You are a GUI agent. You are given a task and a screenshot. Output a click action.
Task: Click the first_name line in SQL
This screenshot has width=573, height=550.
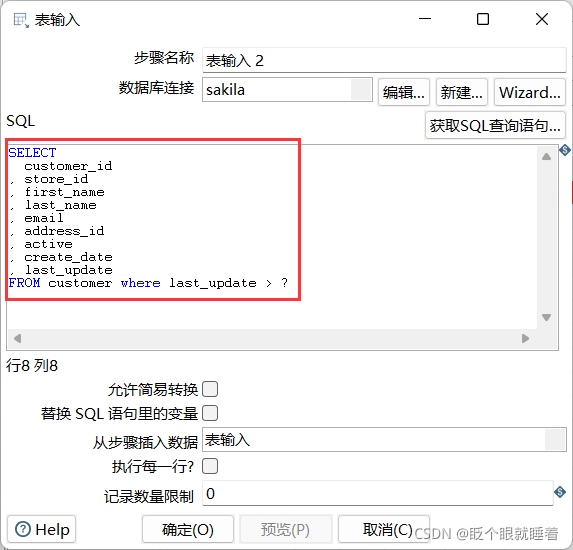[x=64, y=192]
